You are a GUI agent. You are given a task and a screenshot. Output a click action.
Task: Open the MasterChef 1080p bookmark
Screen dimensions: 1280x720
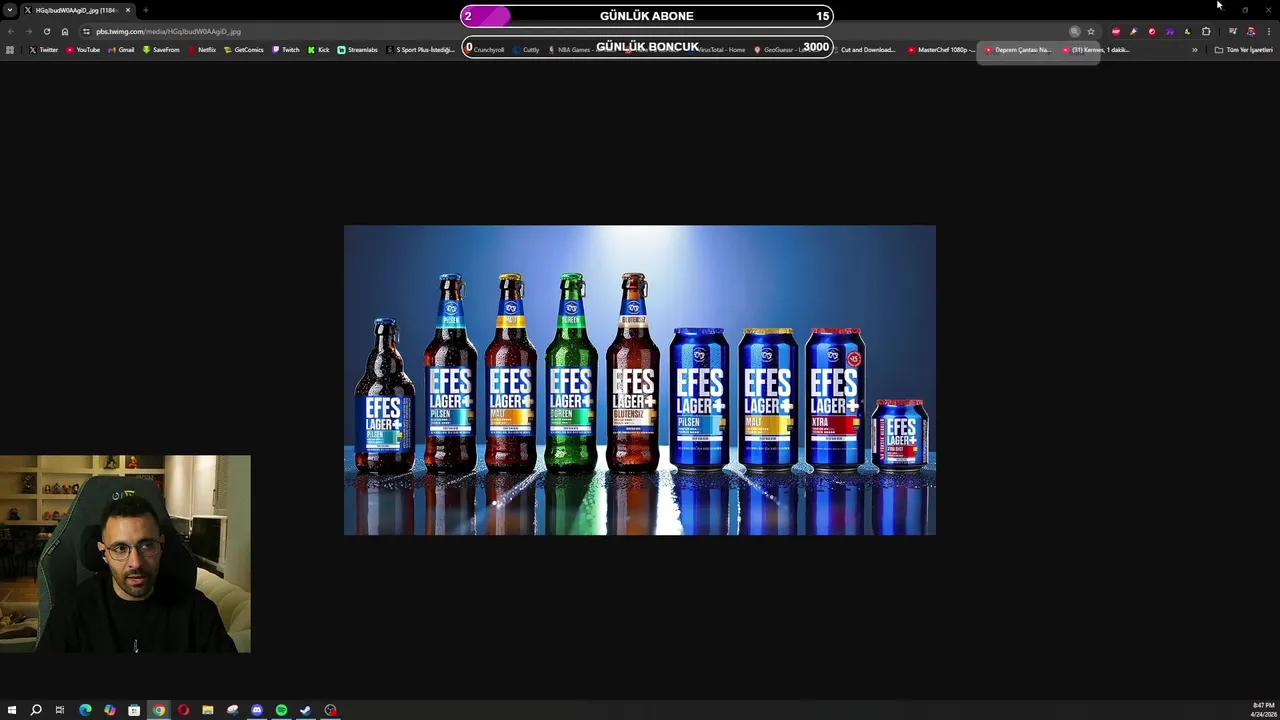coord(942,50)
